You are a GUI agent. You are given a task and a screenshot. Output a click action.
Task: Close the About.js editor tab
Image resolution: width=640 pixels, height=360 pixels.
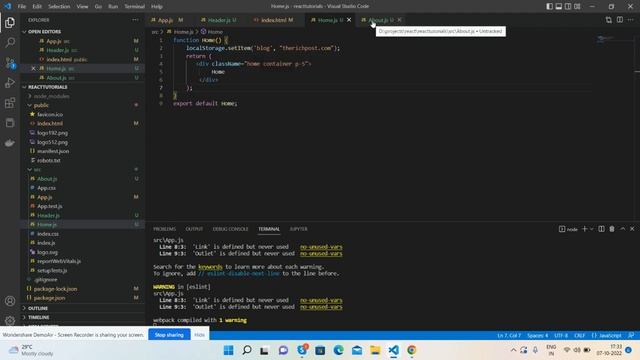pos(400,20)
